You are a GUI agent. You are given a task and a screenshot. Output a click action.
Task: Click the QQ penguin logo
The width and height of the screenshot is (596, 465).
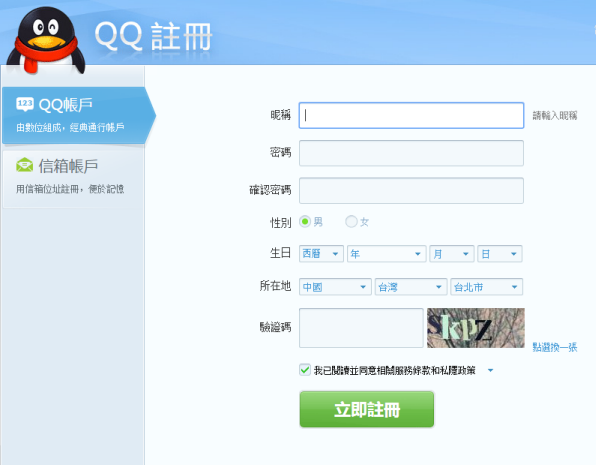[x=46, y=40]
